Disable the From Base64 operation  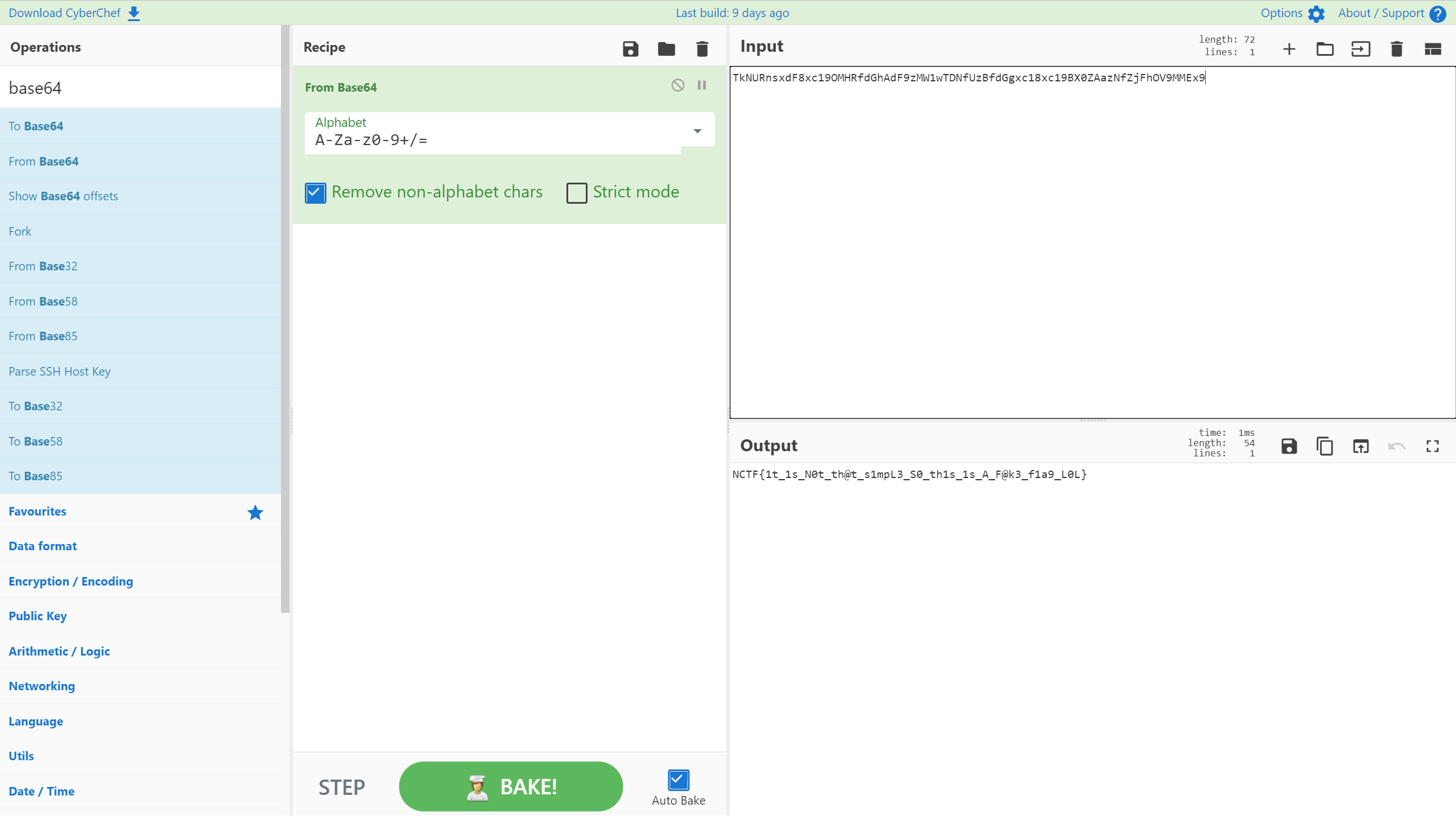[x=677, y=85]
